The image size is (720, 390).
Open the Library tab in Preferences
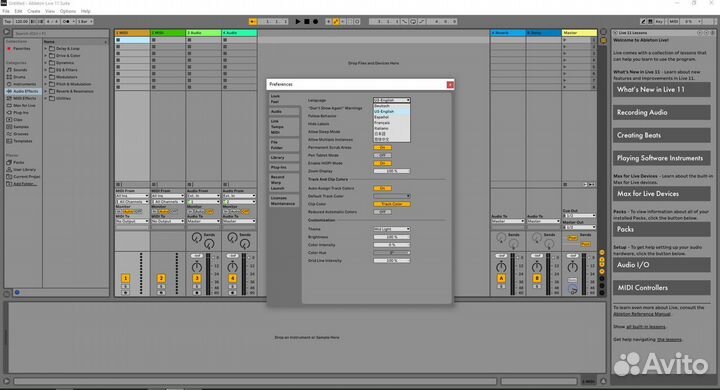pyautogui.click(x=284, y=158)
